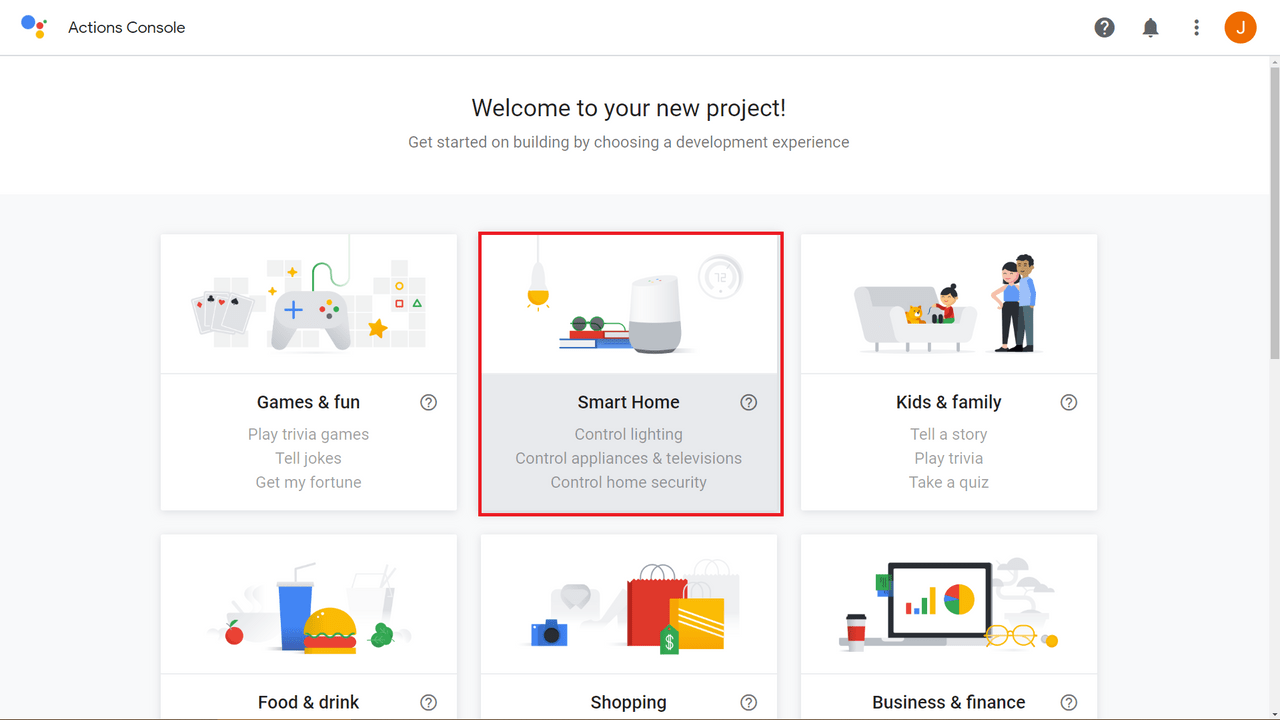This screenshot has width=1280, height=720.
Task: Open the three-dot more options menu
Action: (1196, 28)
